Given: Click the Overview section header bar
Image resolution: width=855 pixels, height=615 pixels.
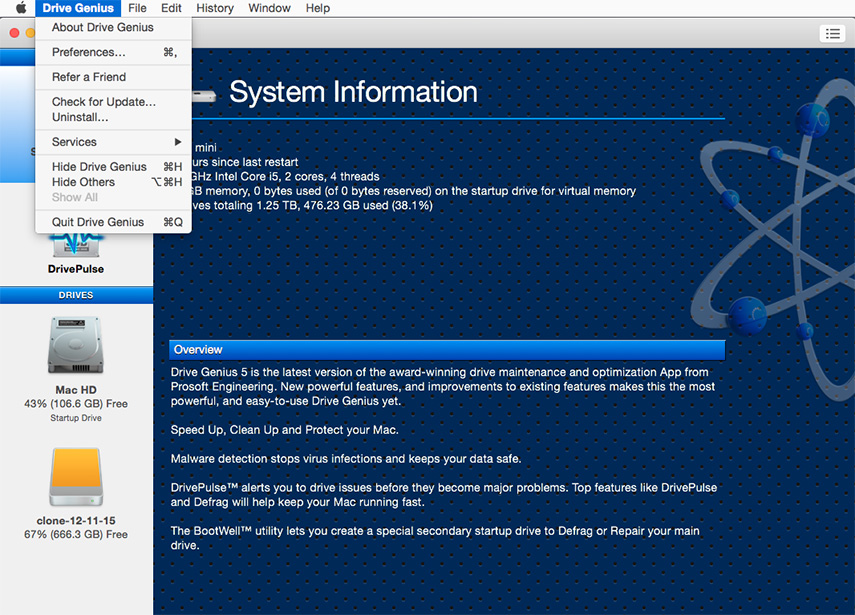Looking at the screenshot, I should (447, 350).
